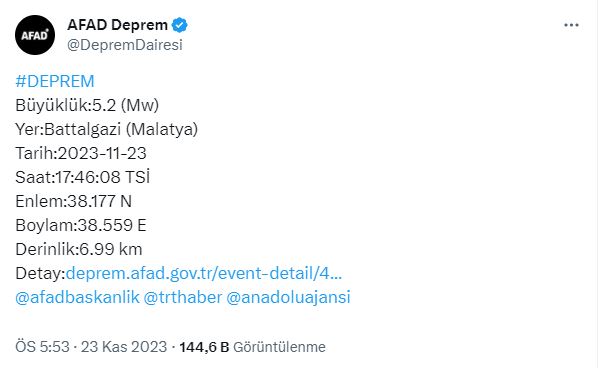
Task: Open the three-dot more options menu
Action: click(571, 25)
